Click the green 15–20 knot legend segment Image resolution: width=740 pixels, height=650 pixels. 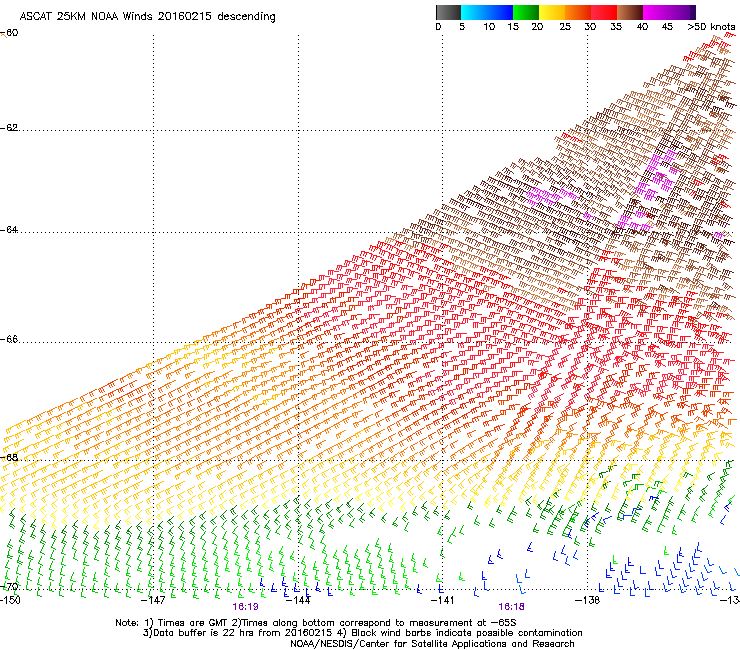[526, 12]
